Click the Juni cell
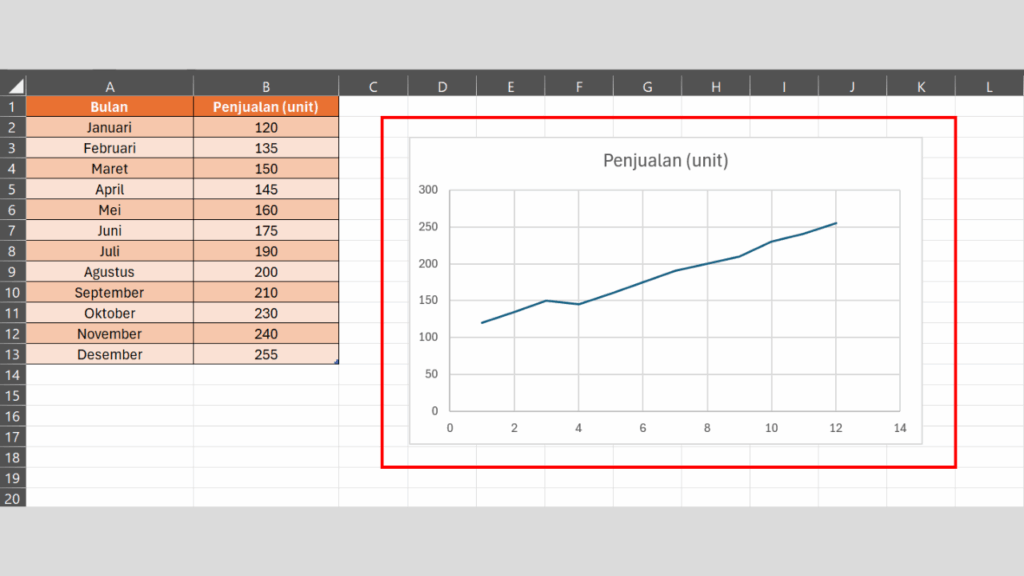Screen dimensions: 1024x576 109,230
